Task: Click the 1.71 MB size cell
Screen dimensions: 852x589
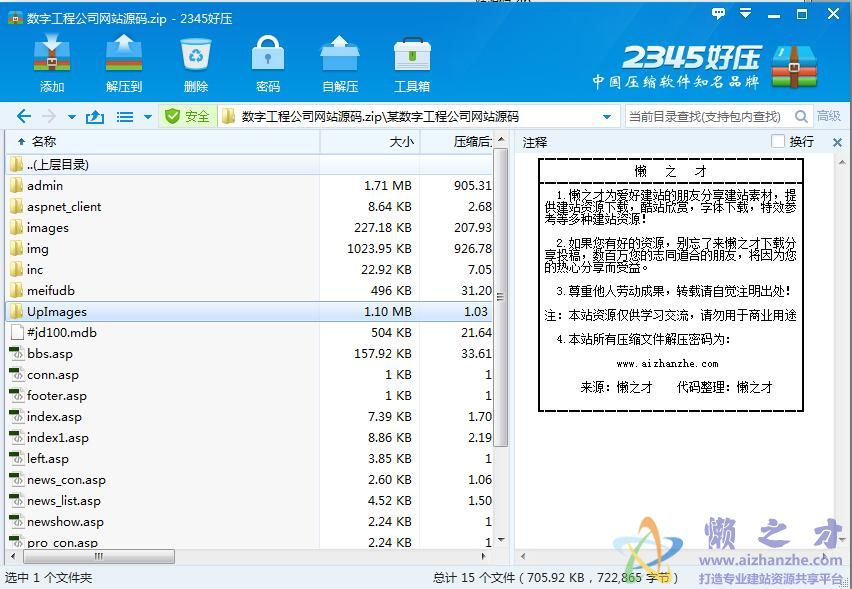Action: (388, 186)
